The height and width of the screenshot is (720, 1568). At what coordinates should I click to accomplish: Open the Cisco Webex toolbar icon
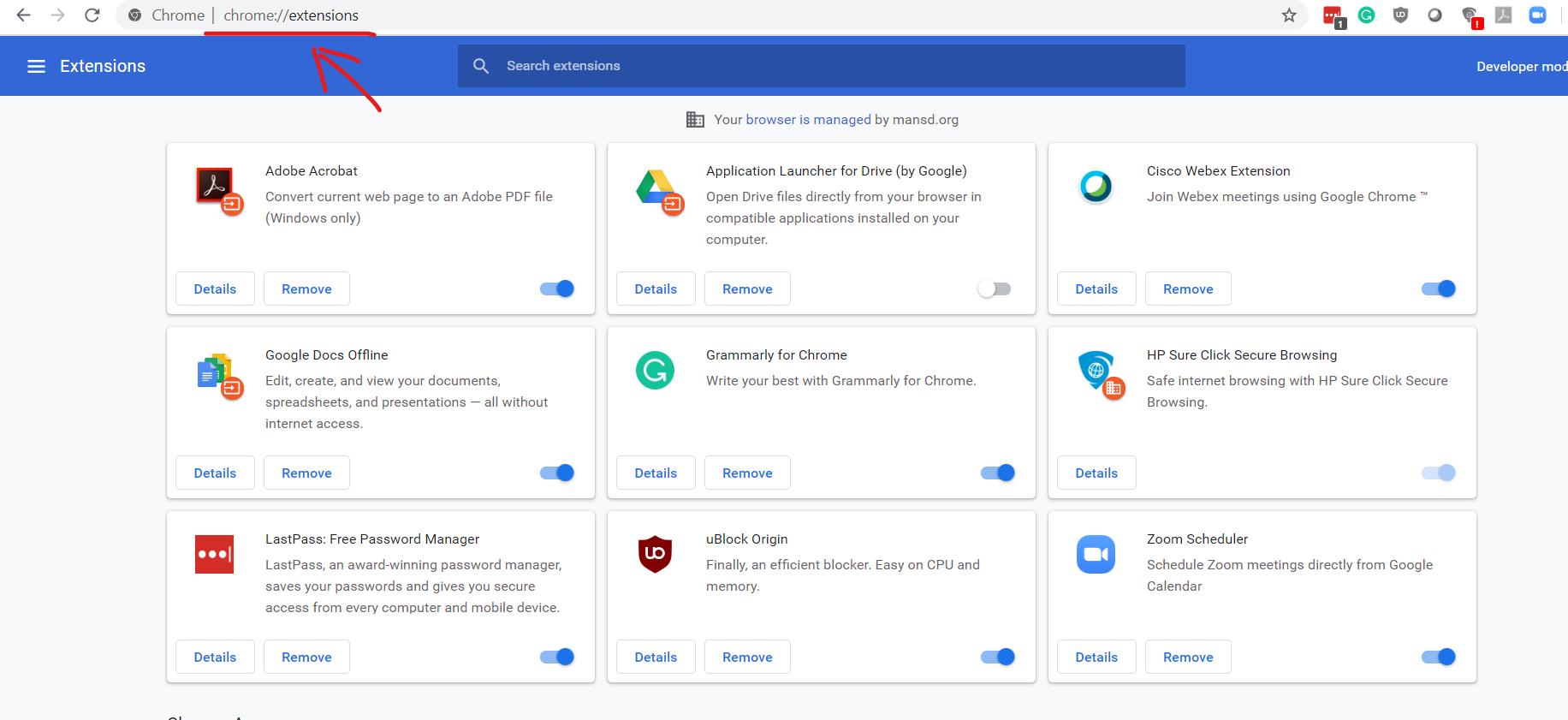pyautogui.click(x=1435, y=15)
